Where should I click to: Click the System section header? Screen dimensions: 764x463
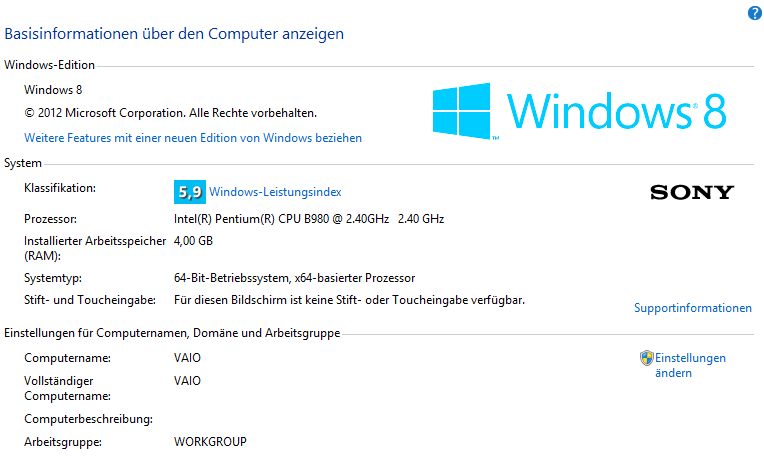(23, 163)
